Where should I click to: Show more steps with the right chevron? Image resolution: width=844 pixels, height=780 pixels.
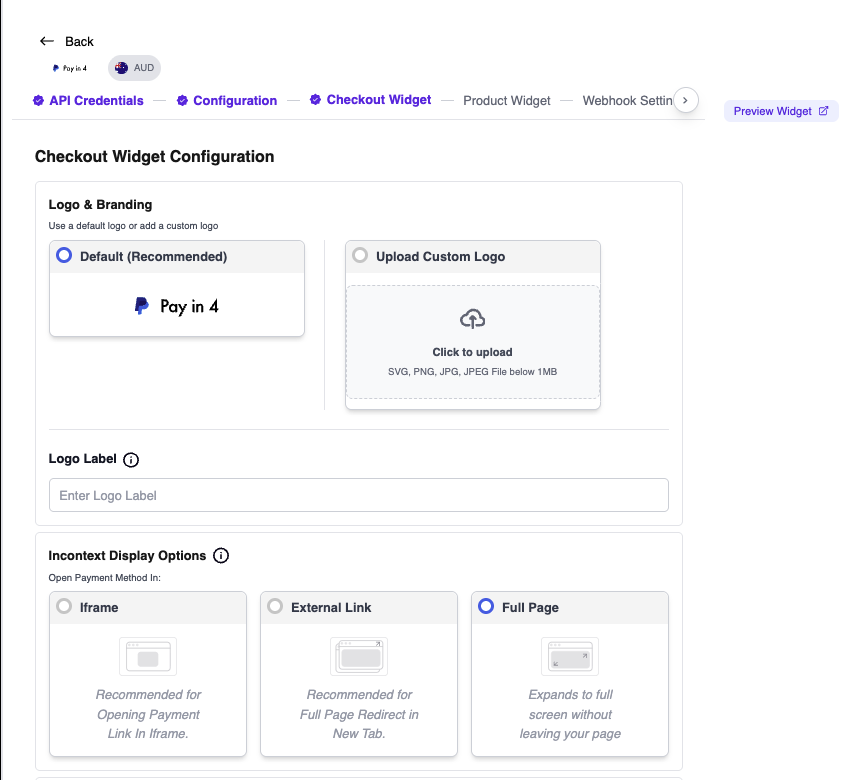[x=685, y=101]
